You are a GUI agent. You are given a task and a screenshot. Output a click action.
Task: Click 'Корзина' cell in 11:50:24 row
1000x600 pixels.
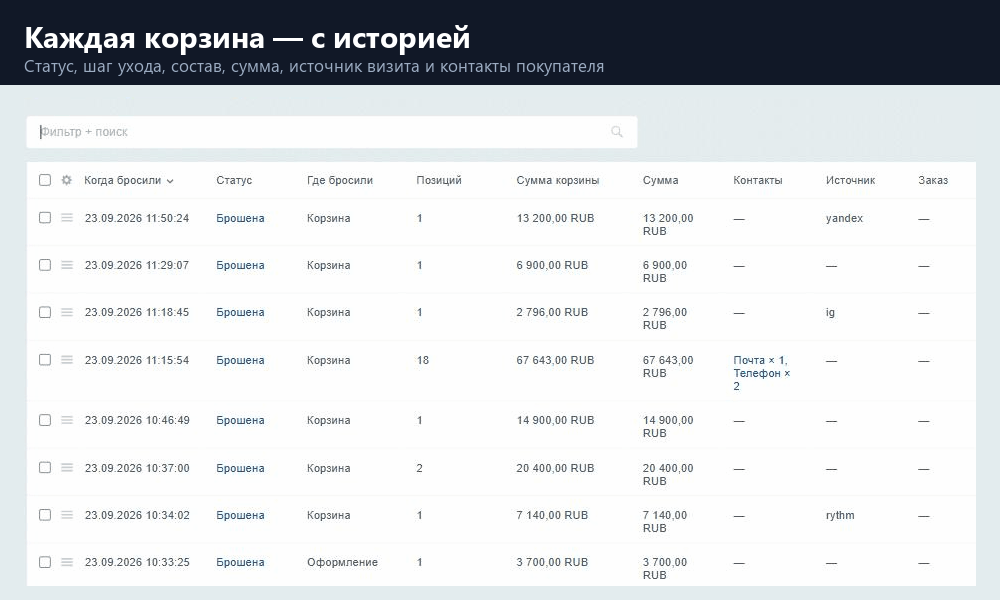pyautogui.click(x=328, y=218)
